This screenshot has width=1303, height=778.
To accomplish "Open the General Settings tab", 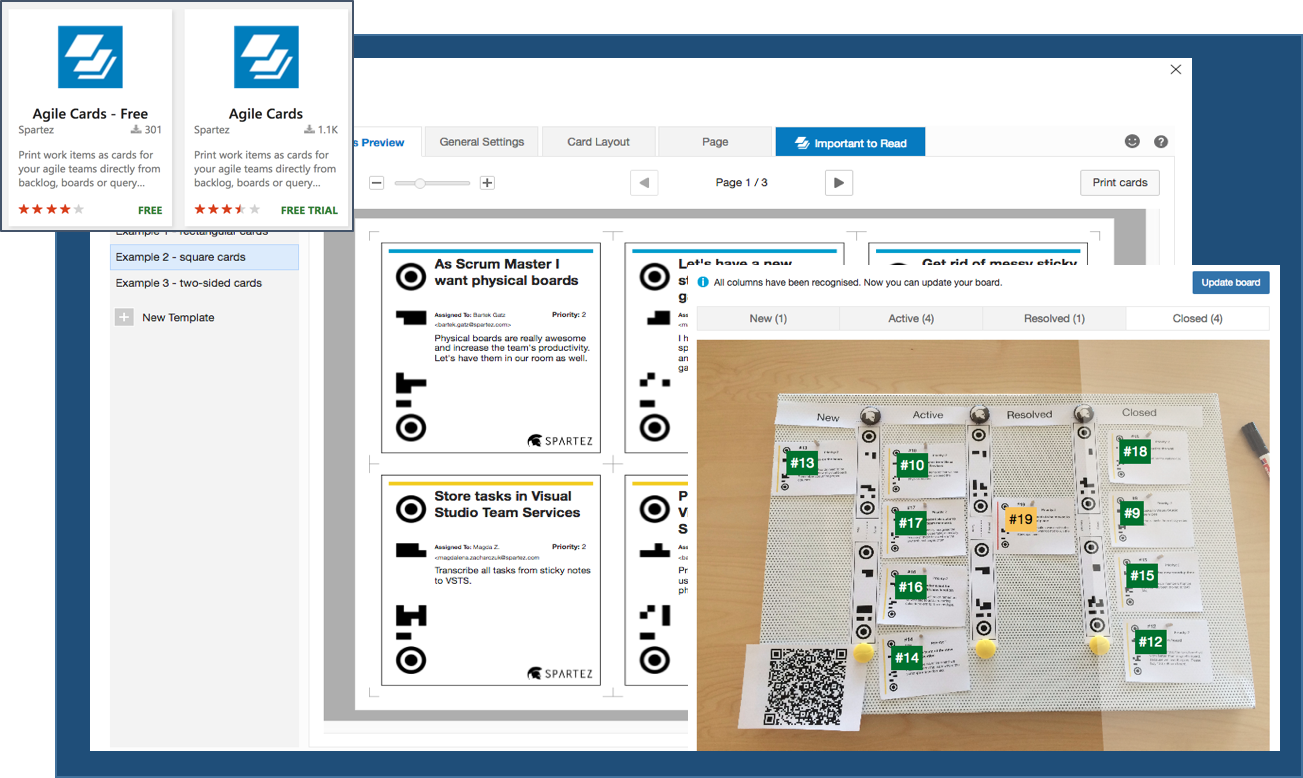I will (x=481, y=141).
